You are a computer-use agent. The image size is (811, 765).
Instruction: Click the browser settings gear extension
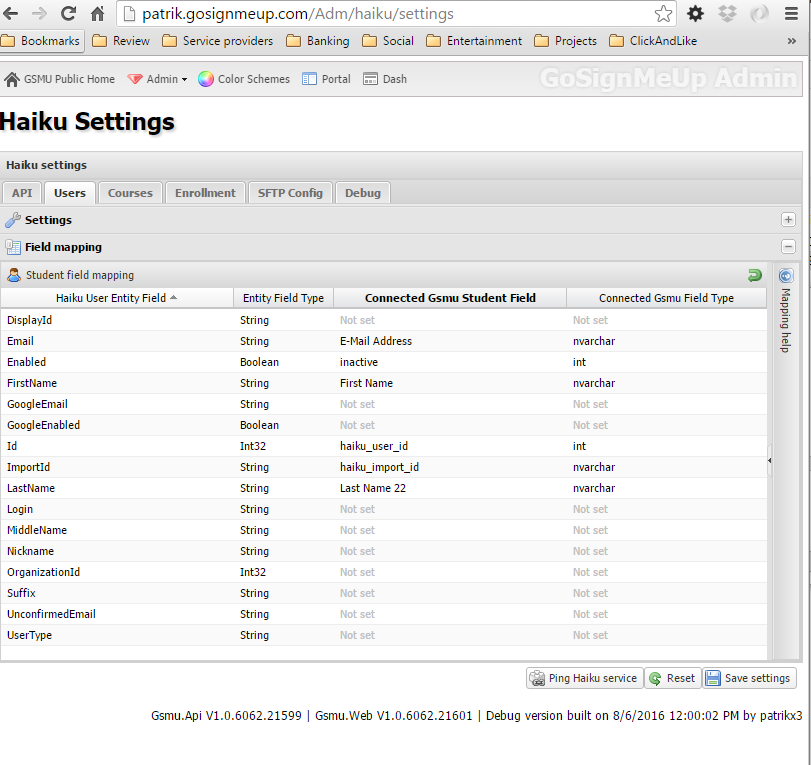tap(695, 13)
